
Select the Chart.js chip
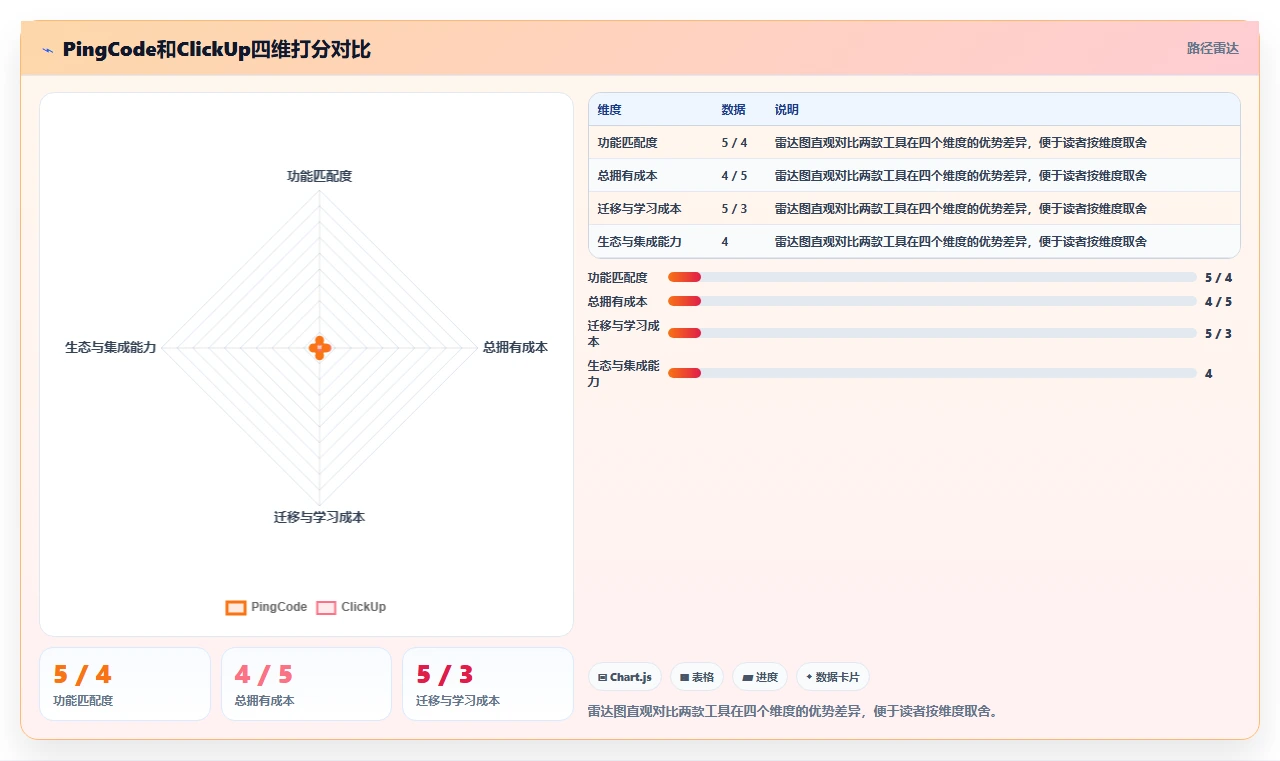624,677
